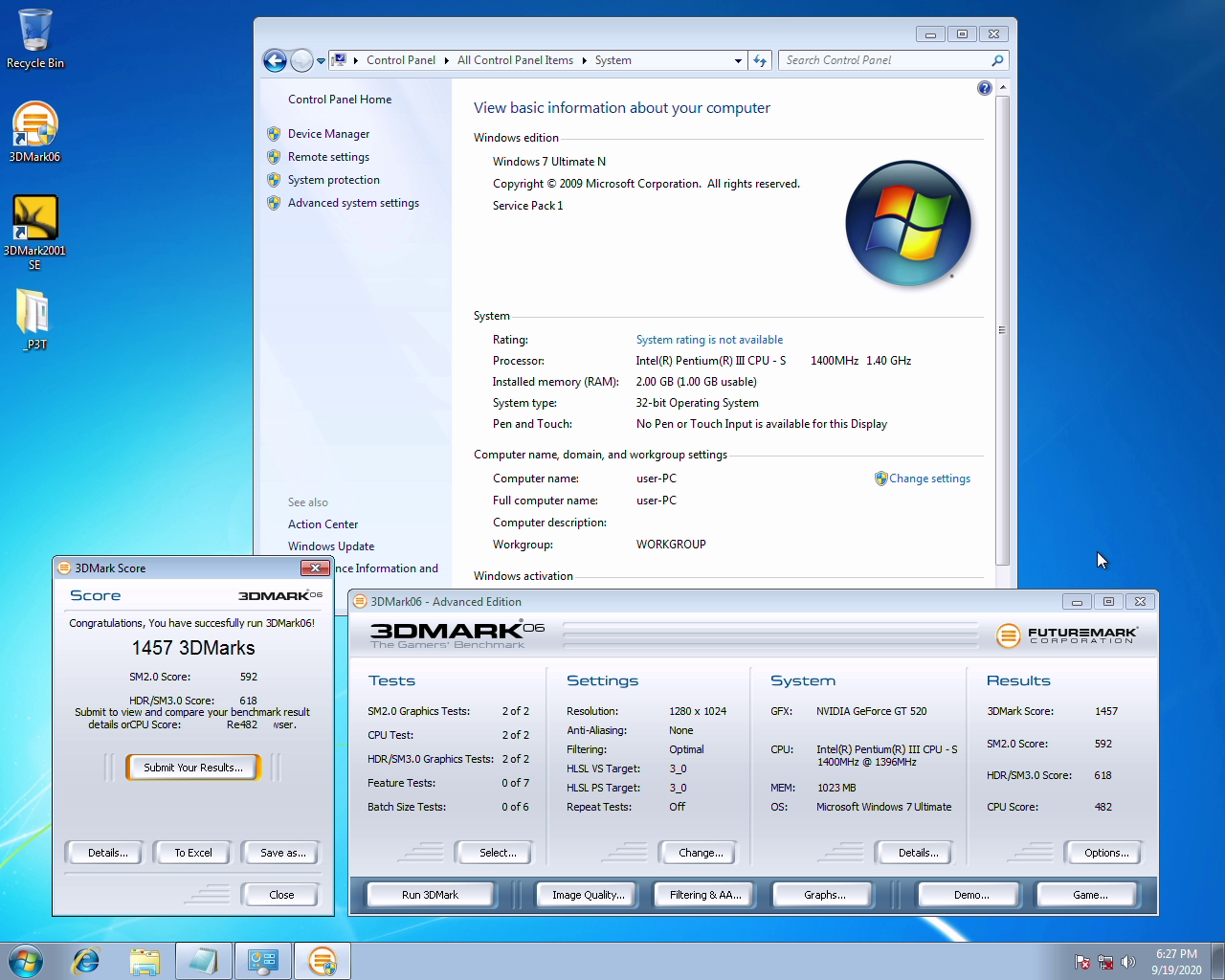Click the computer icon in address bar
The image size is (1225, 980).
(x=339, y=60)
